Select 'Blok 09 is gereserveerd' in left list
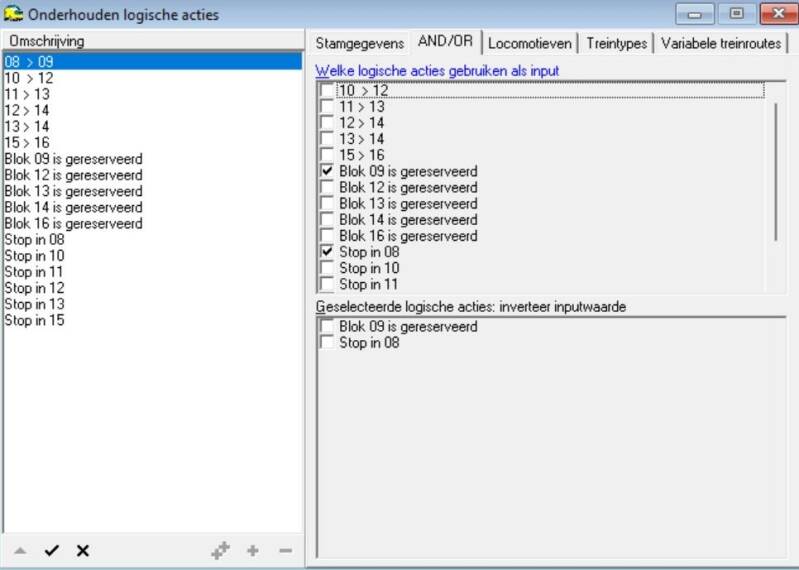This screenshot has width=799, height=570. (152, 159)
